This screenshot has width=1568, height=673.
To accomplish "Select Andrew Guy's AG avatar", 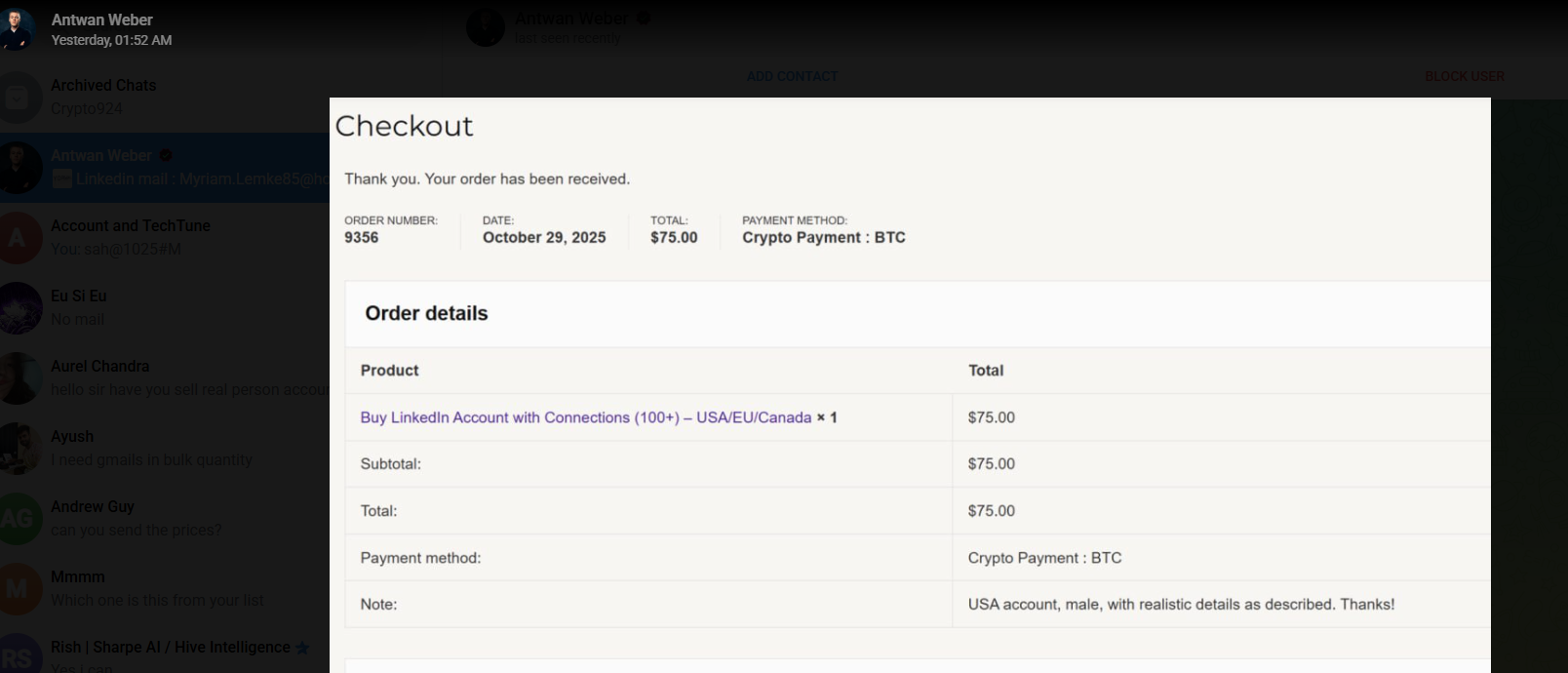I will (x=18, y=519).
